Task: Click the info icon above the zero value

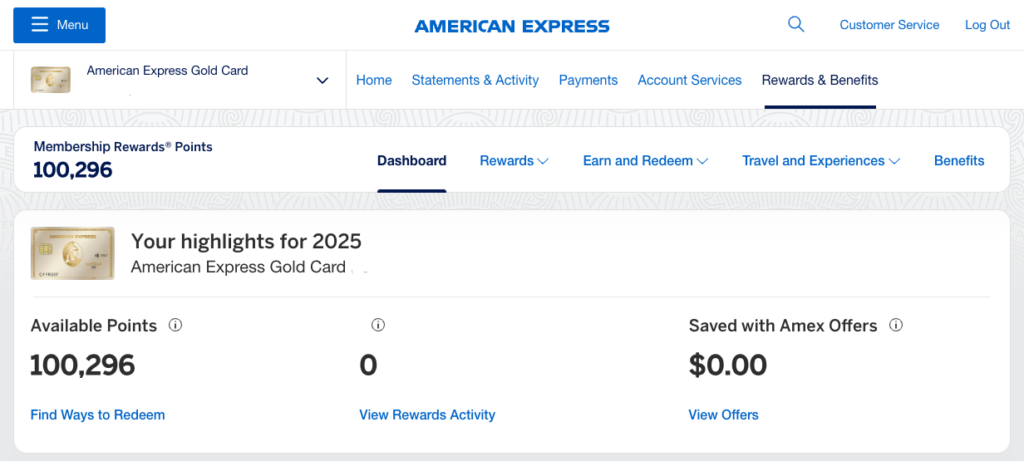Action: 378,325
